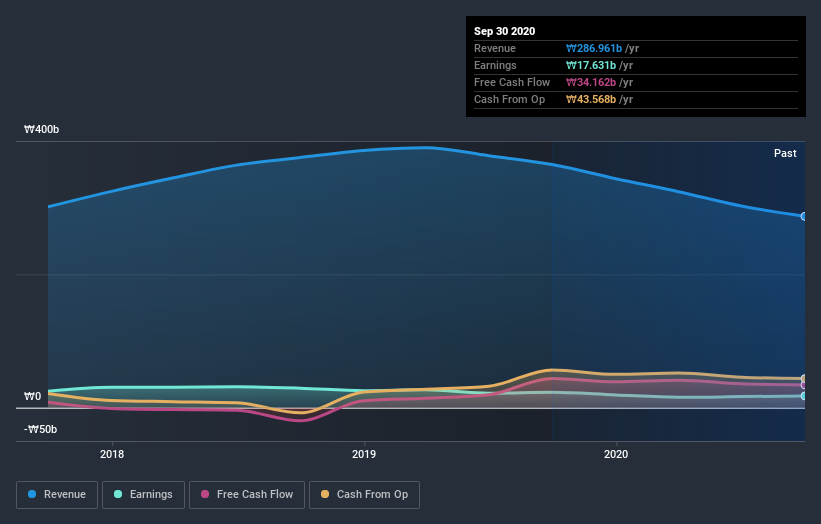Toggle the Free Cash Flow legend button
The width and height of the screenshot is (821, 524).
247,495
